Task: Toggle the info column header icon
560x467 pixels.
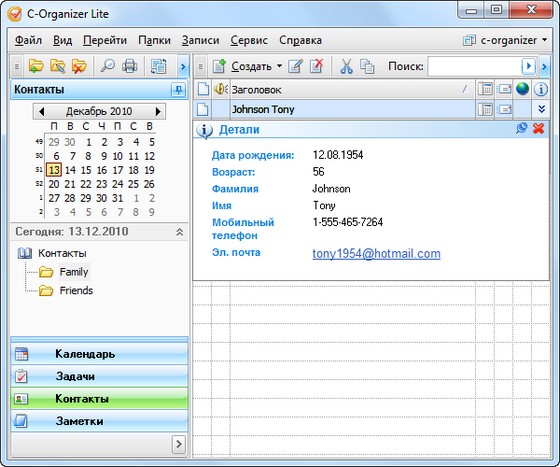Action: [541, 89]
